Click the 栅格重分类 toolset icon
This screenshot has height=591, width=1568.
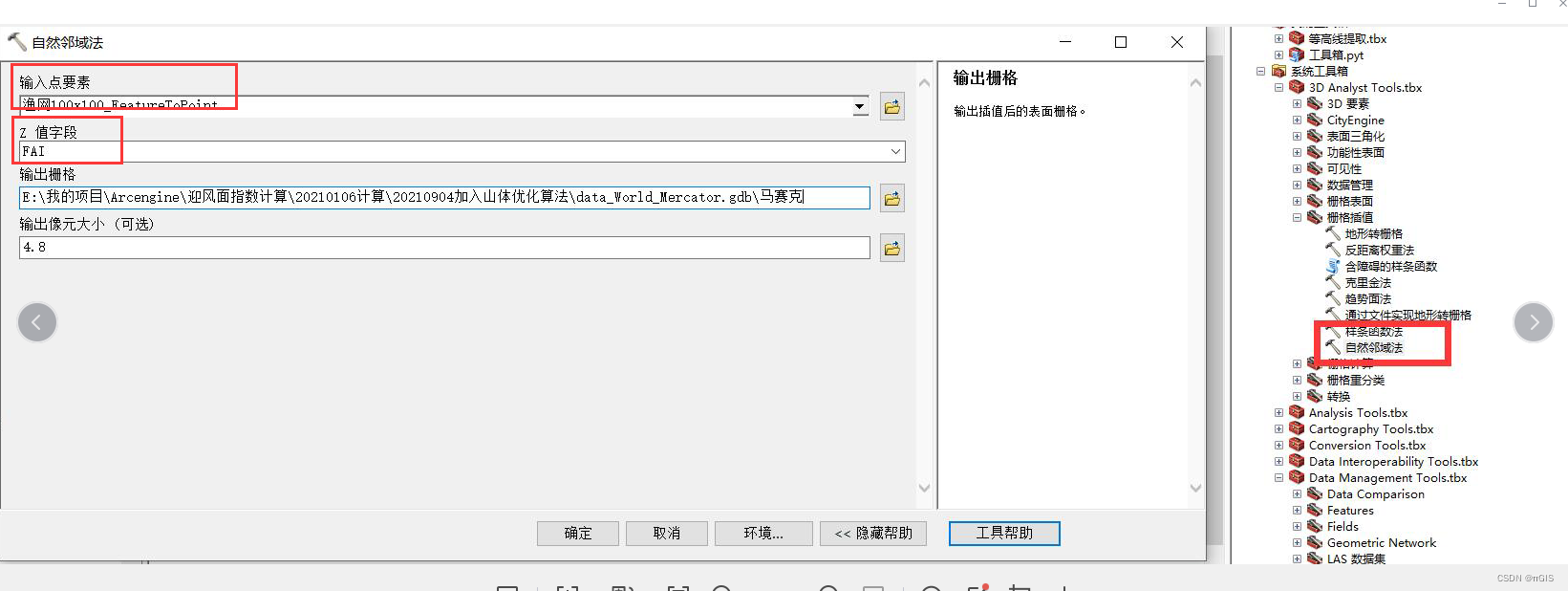[1315, 381]
